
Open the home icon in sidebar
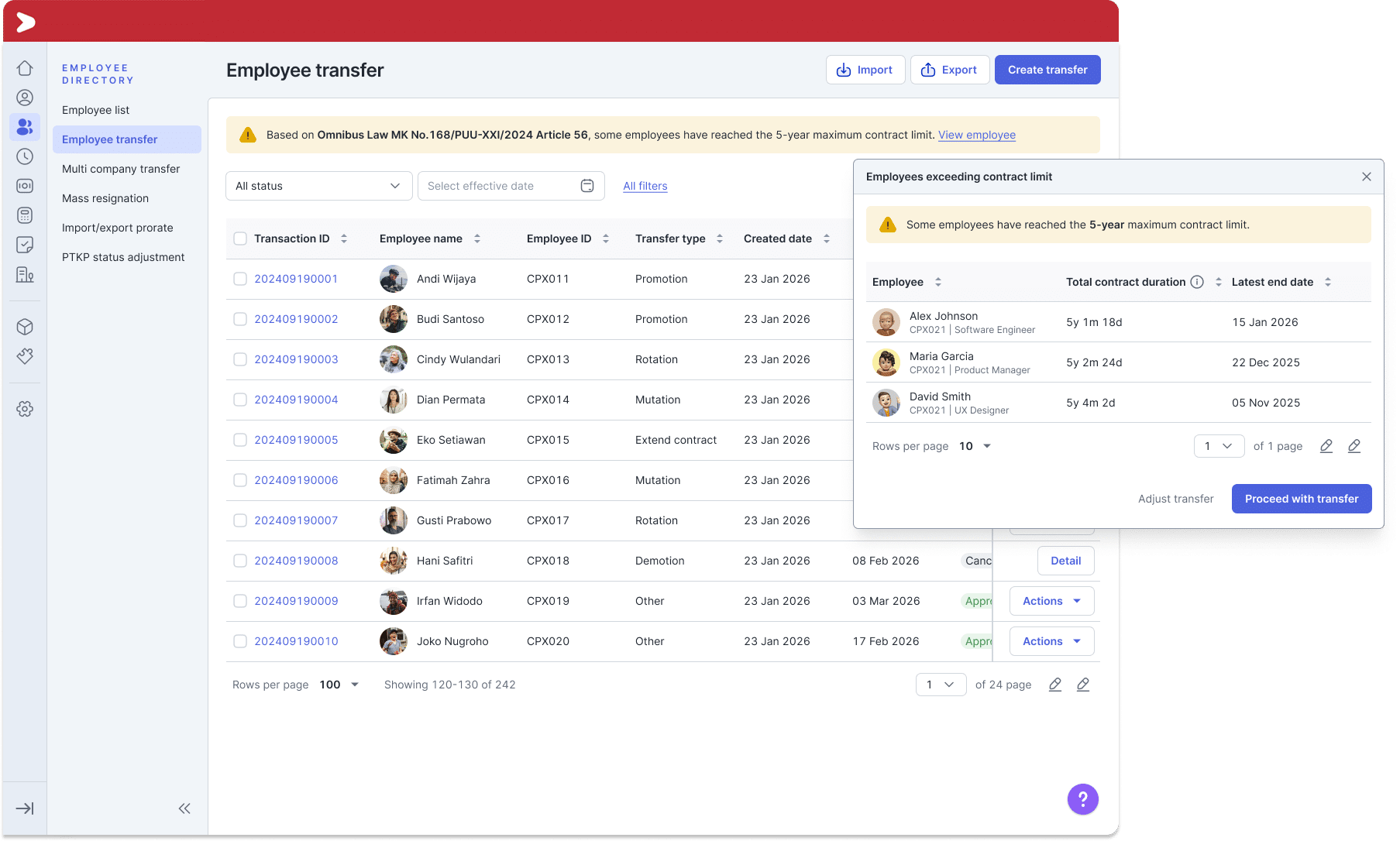[x=25, y=68]
